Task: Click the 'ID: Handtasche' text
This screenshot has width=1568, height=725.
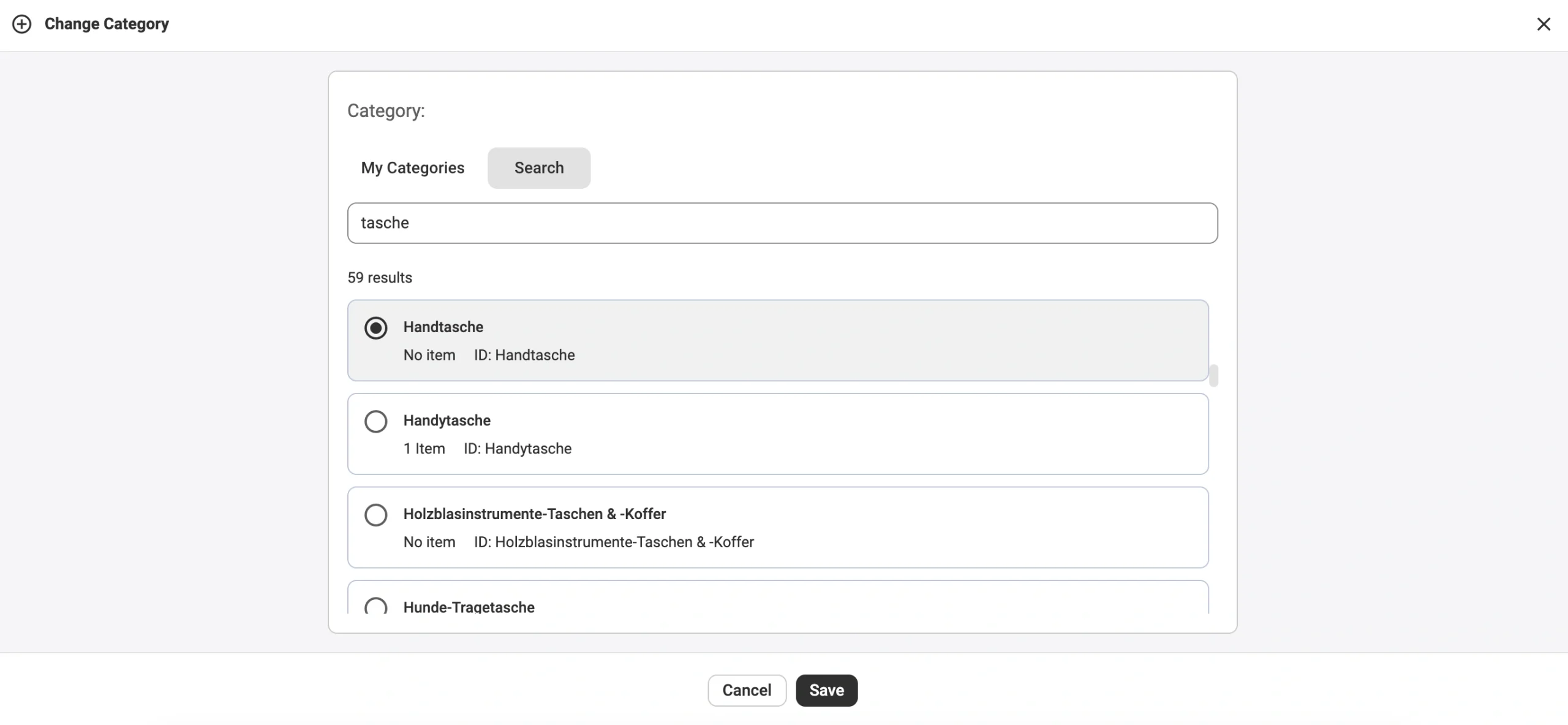Action: tap(524, 355)
